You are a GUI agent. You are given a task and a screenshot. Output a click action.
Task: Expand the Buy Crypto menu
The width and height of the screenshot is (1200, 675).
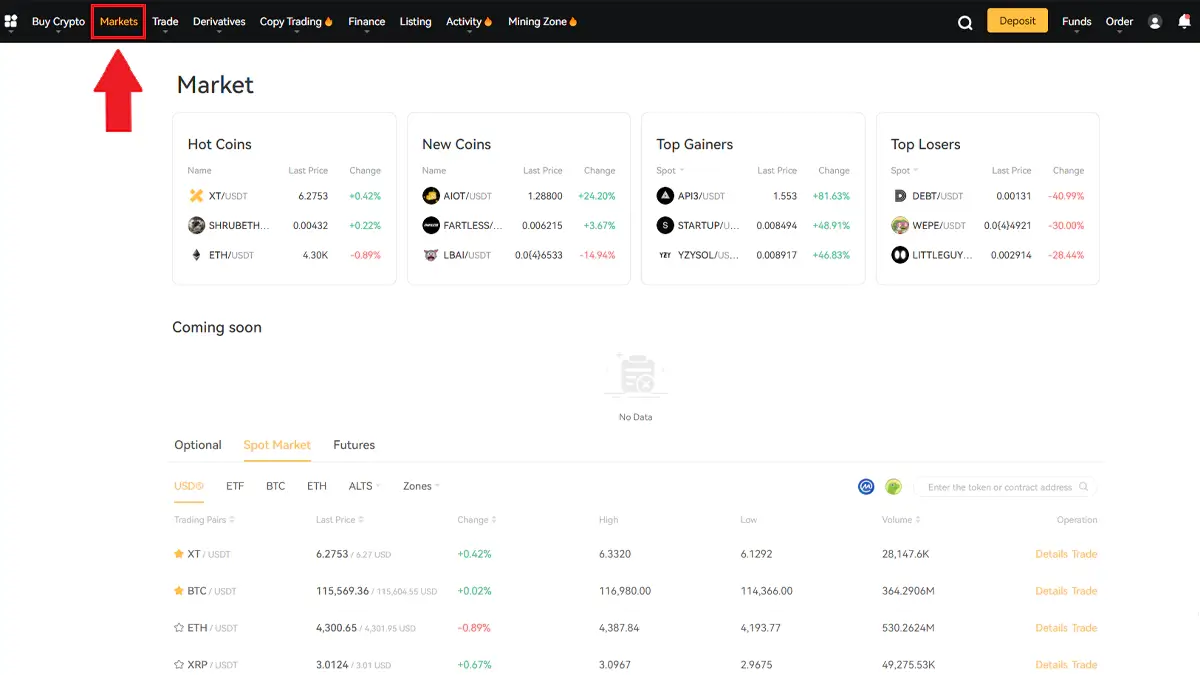58,22
